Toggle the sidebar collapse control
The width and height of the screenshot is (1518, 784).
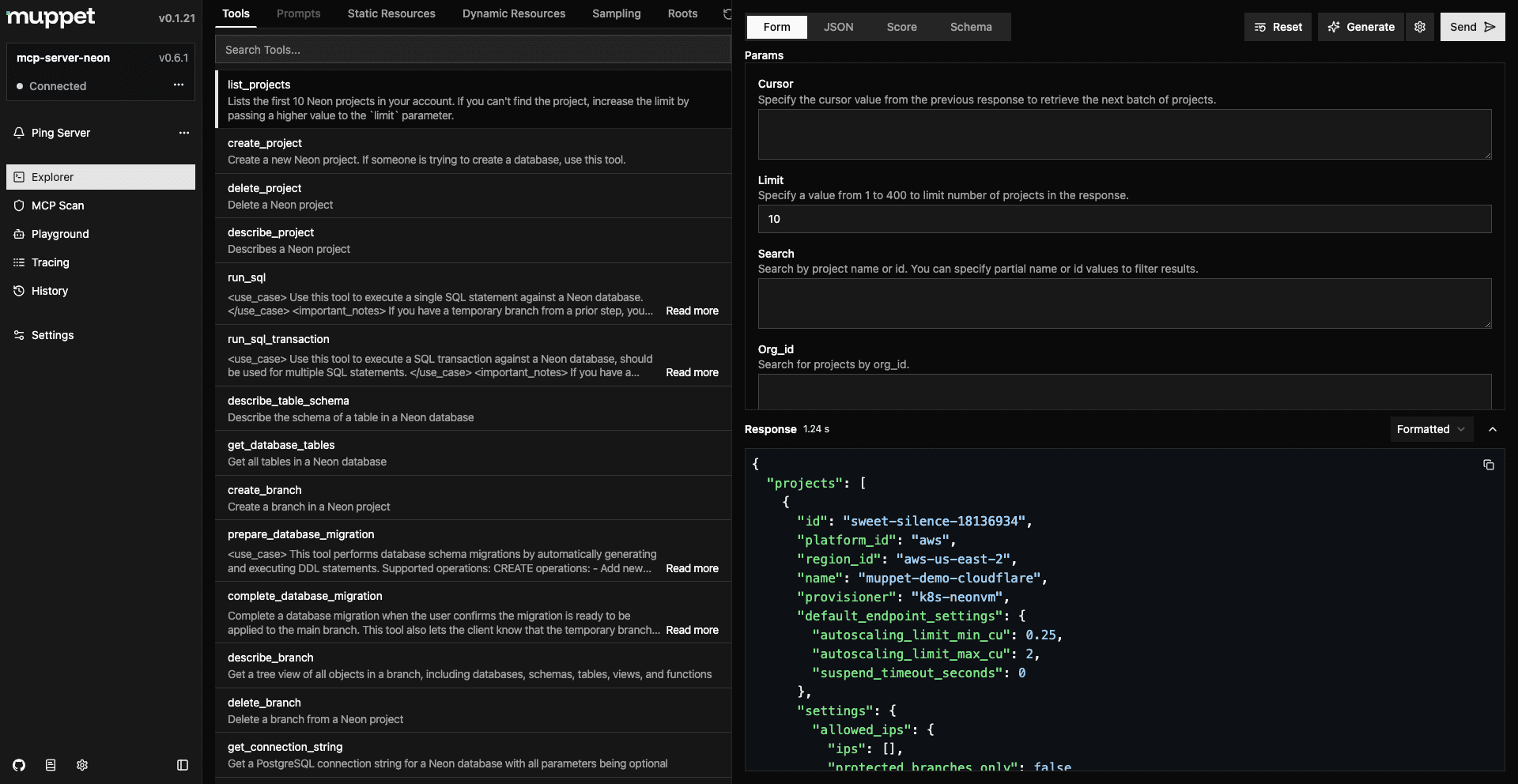[183, 765]
